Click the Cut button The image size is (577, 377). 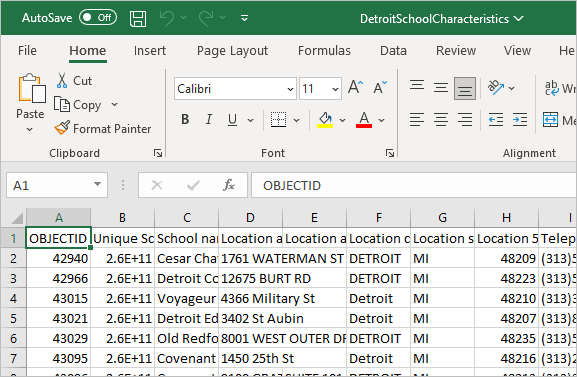pyautogui.click(x=74, y=81)
